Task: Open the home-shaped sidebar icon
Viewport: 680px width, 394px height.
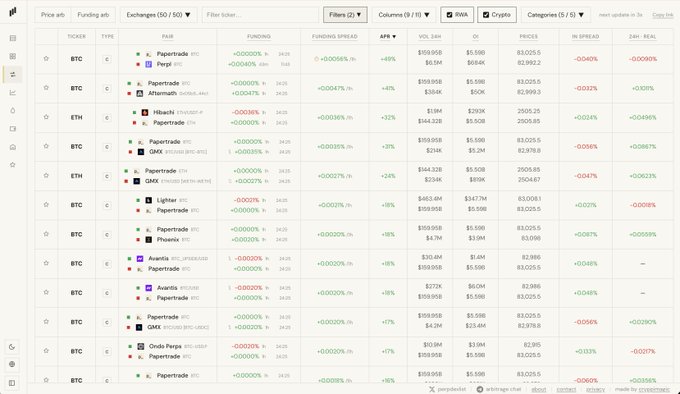Action: [13, 147]
